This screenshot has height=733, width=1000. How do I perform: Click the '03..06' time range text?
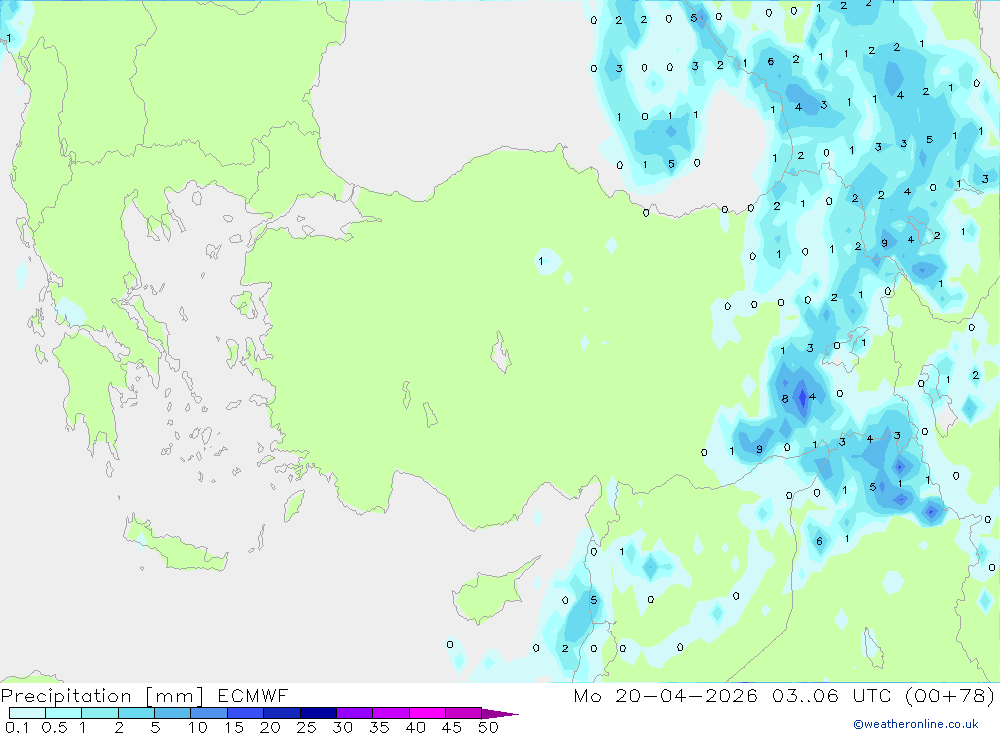click(x=805, y=695)
